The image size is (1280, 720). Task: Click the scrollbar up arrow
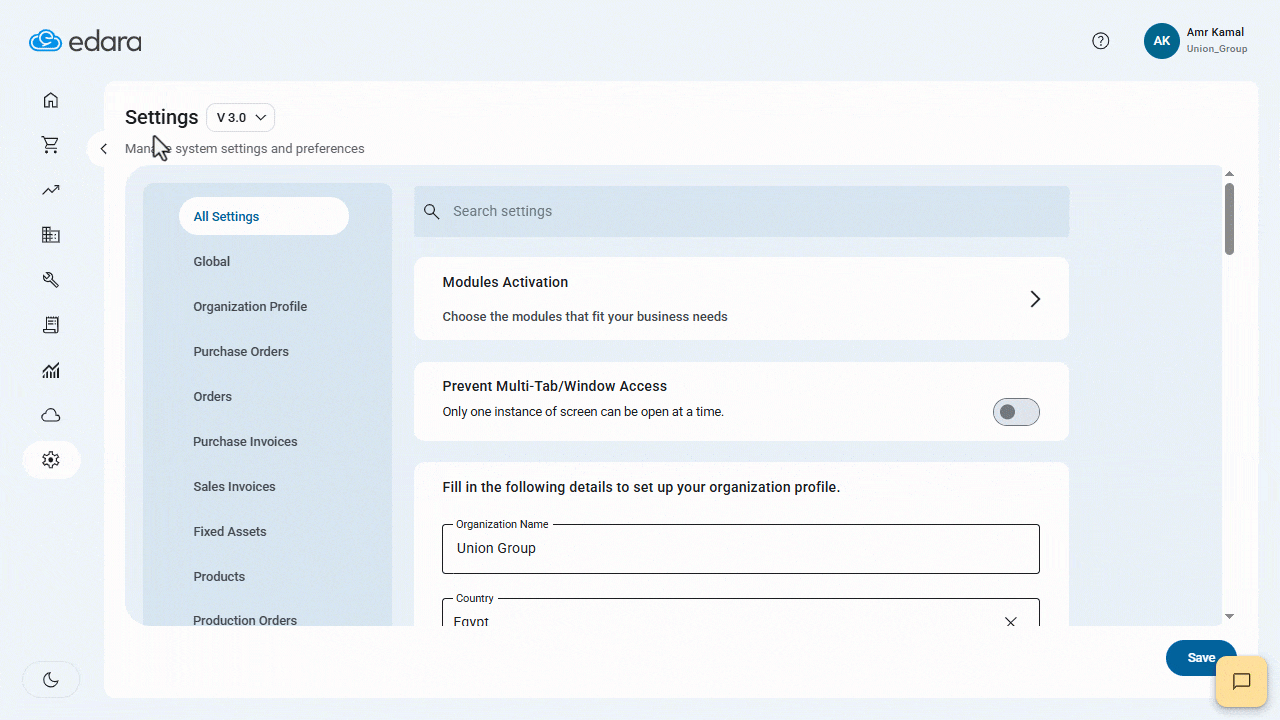click(1229, 174)
